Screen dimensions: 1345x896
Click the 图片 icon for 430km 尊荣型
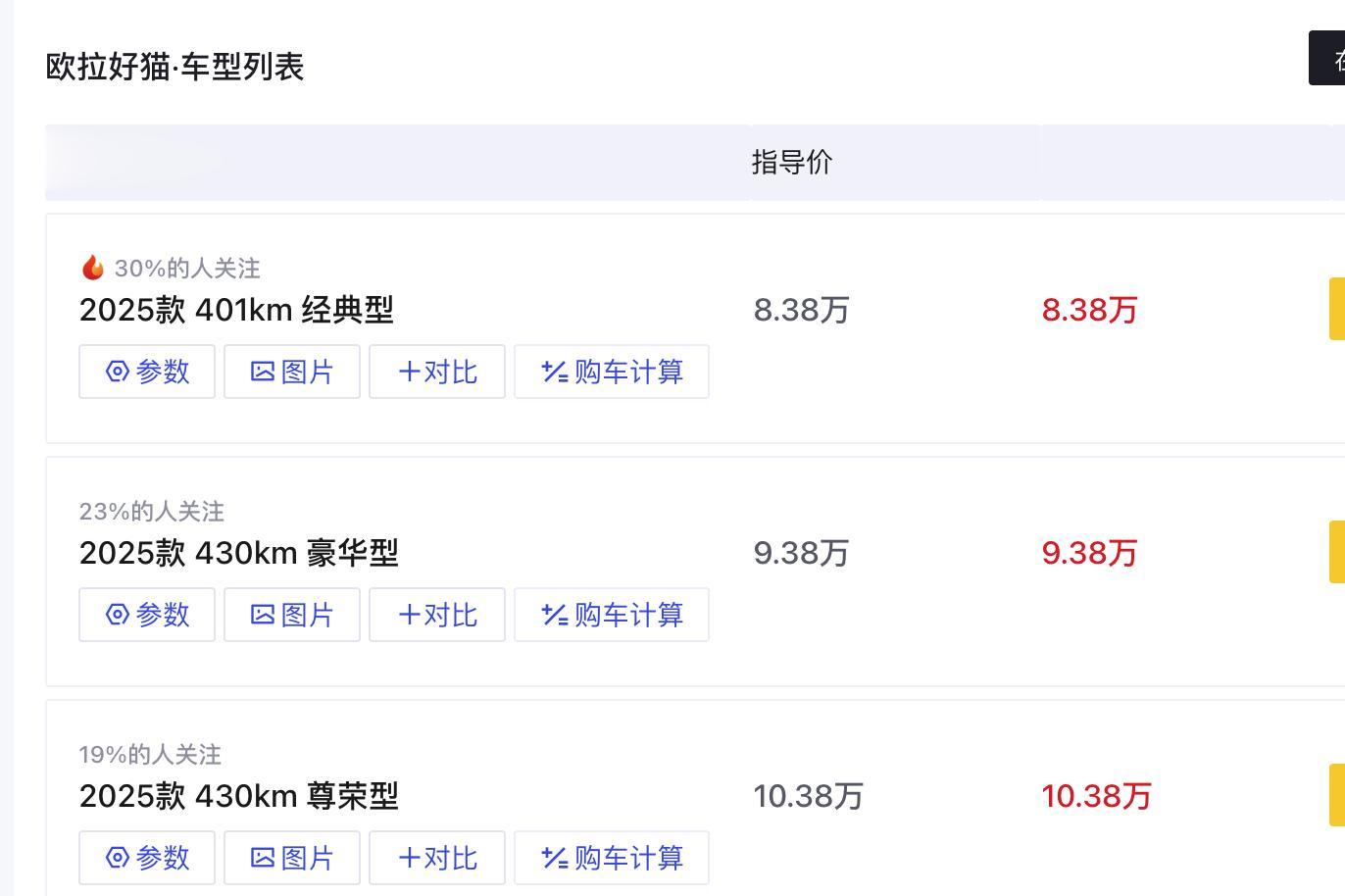click(263, 858)
